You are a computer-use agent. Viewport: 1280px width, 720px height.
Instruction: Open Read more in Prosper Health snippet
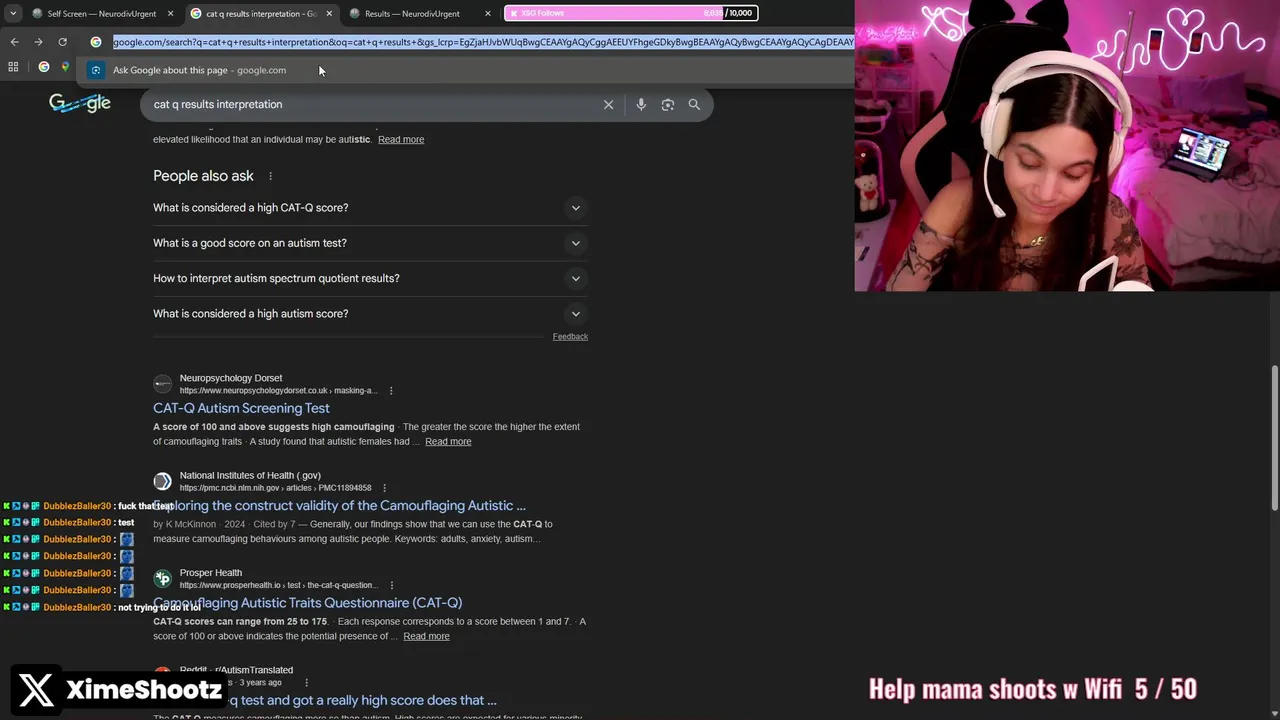(x=426, y=636)
